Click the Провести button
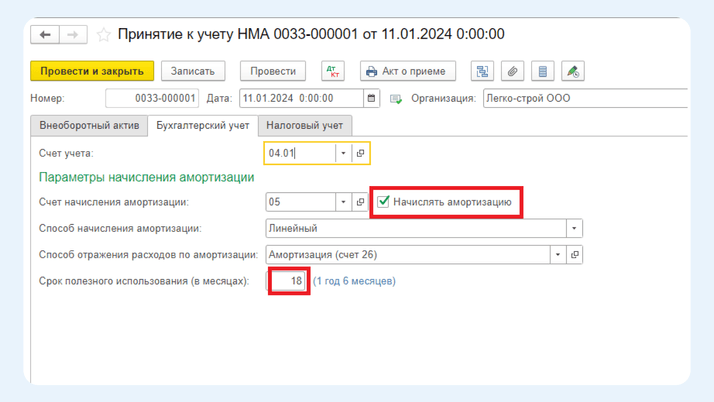The width and height of the screenshot is (714, 402). (273, 71)
